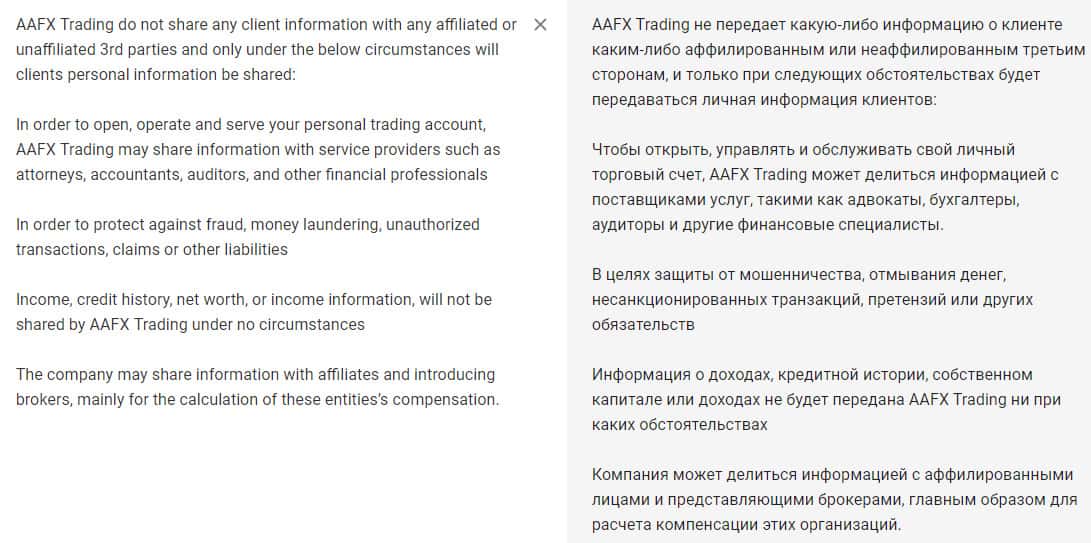Click source line starting "Income, credit history, net worth"
This screenshot has width=1091, height=543.
[x=253, y=299]
